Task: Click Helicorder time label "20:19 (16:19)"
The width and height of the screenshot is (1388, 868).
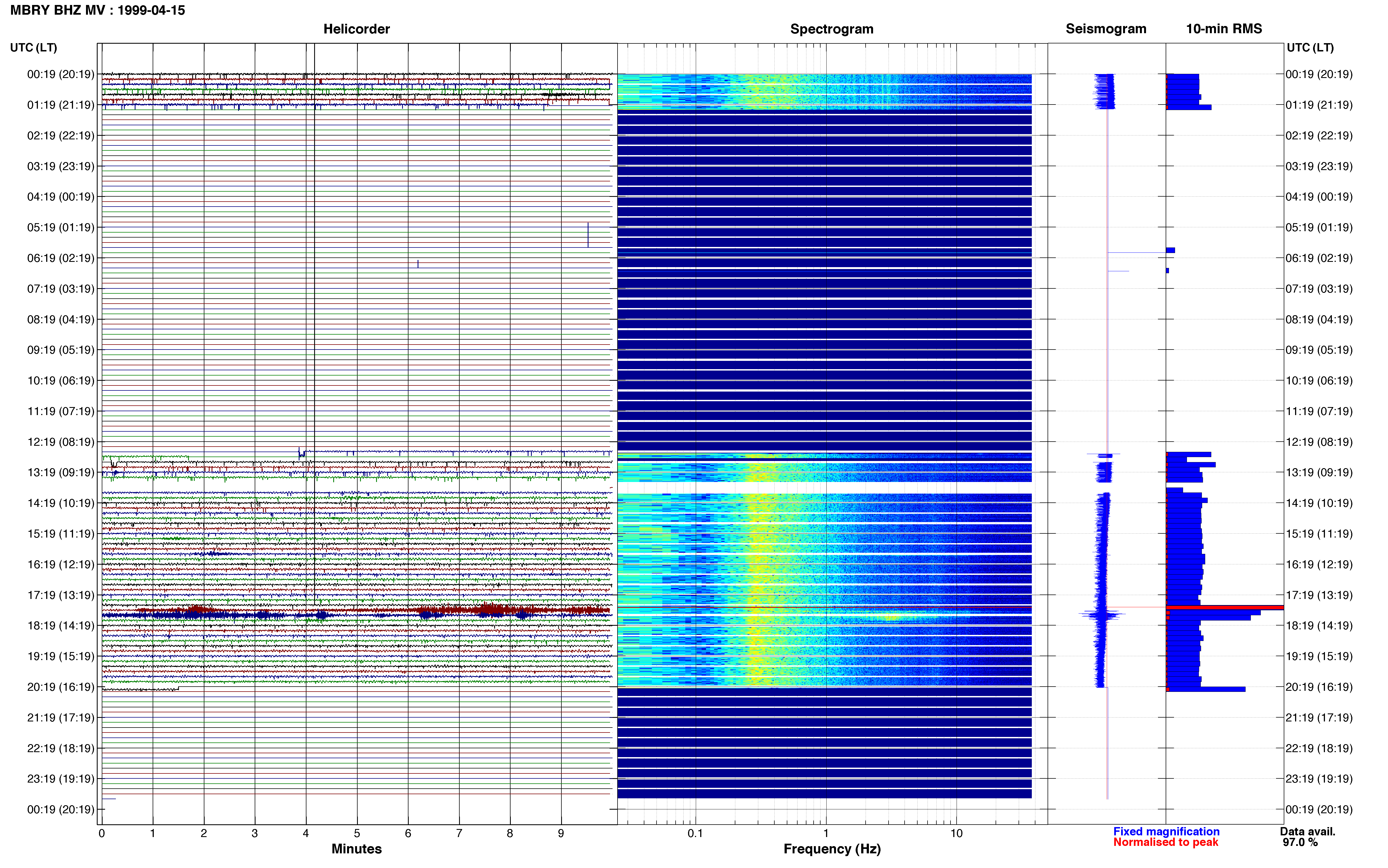Action: click(x=61, y=687)
